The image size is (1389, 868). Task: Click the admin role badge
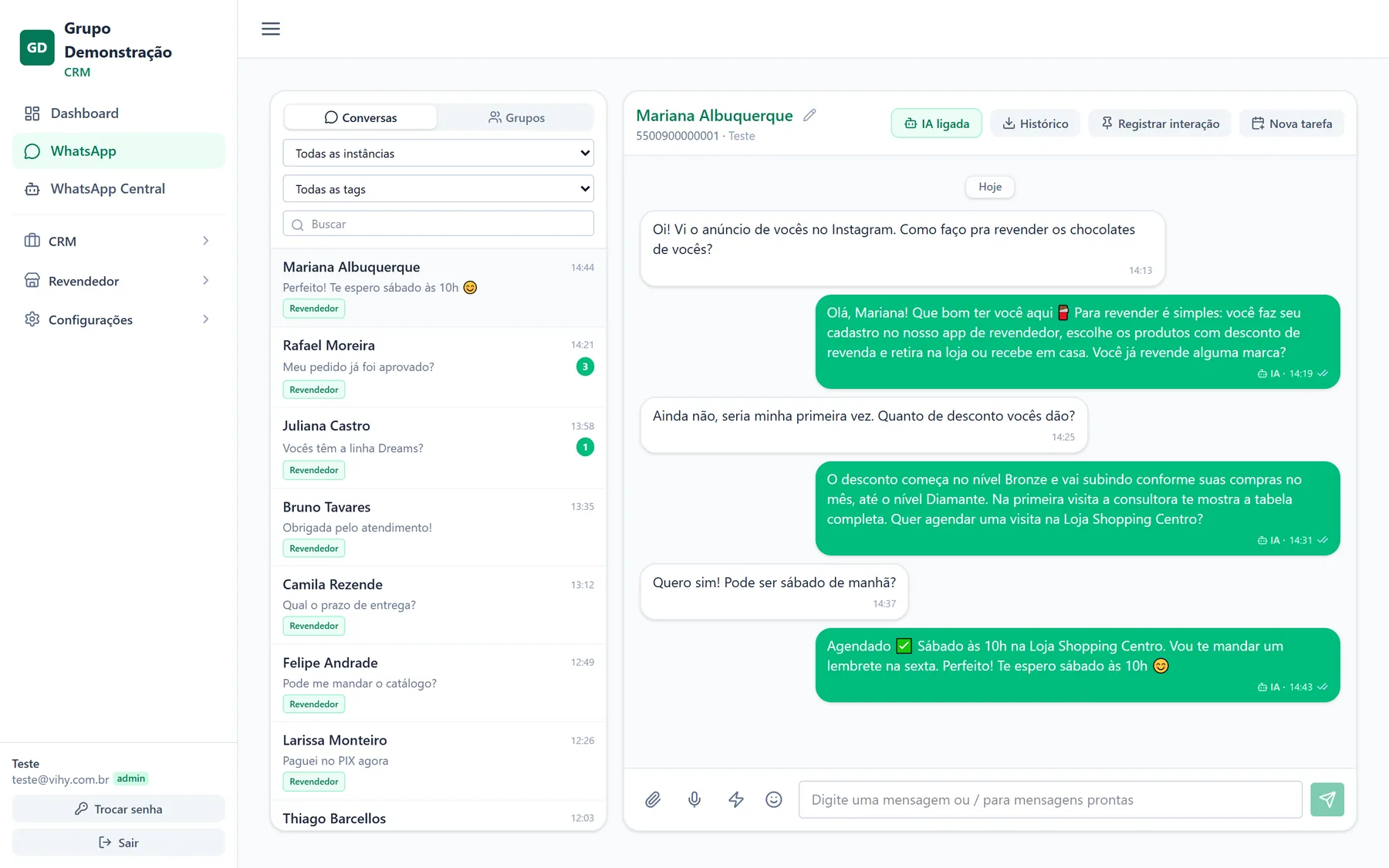[x=130, y=778]
